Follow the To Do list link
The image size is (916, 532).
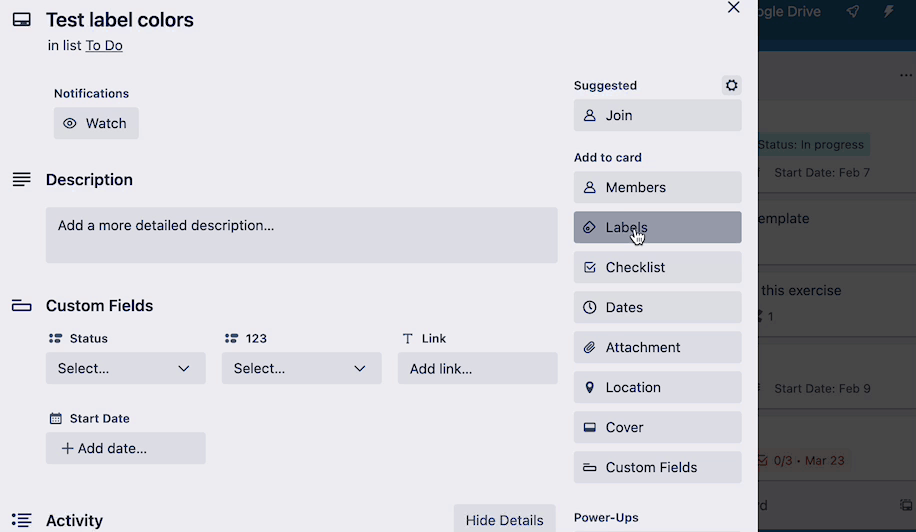[104, 46]
